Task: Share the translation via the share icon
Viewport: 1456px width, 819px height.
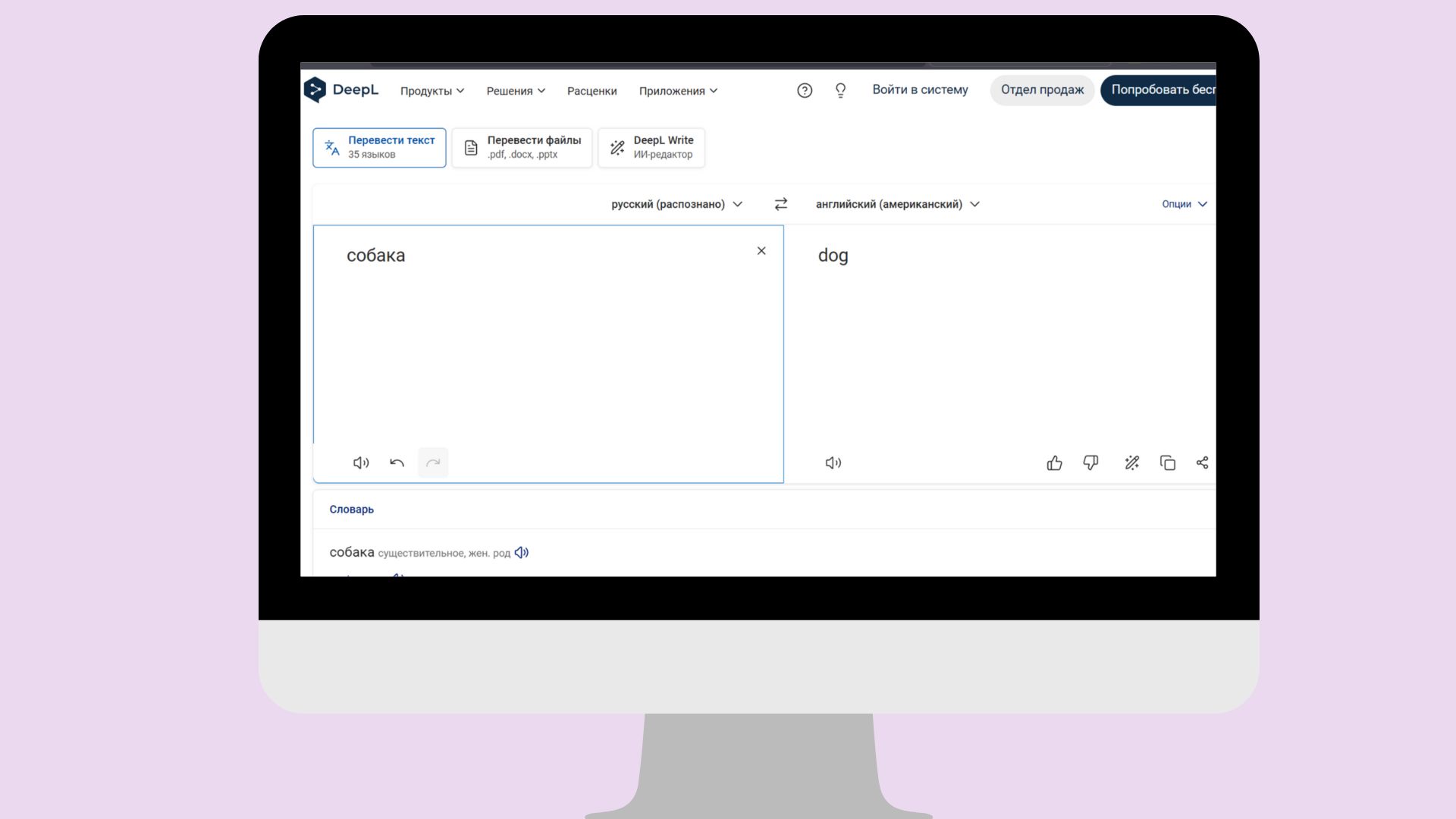Action: [x=1203, y=463]
